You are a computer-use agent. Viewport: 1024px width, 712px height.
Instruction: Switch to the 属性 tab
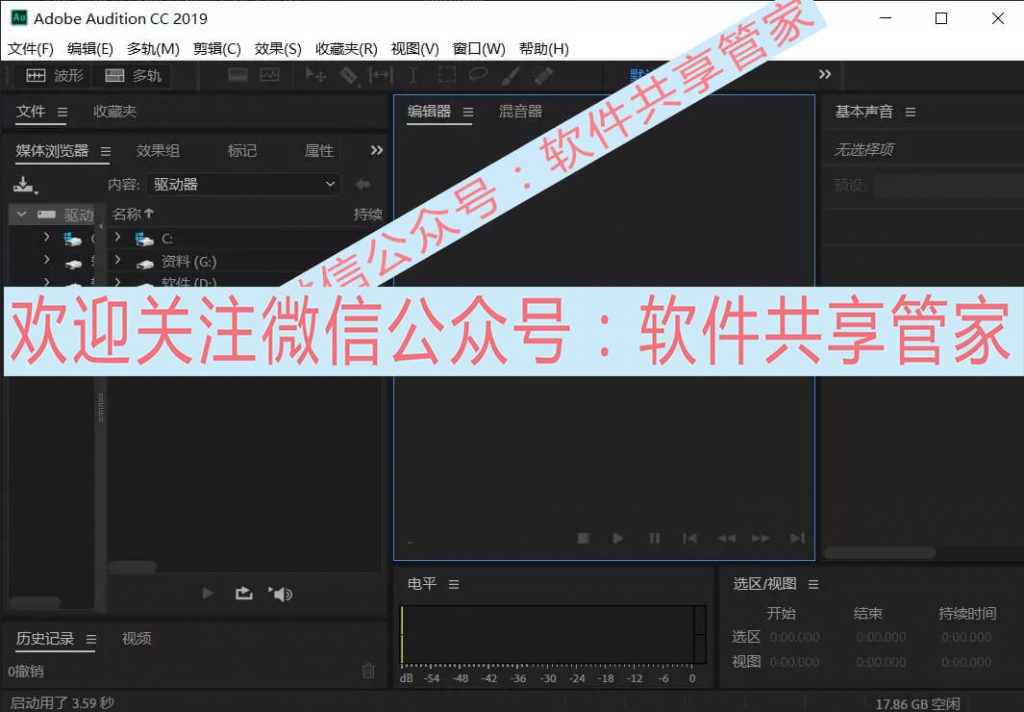coord(319,151)
